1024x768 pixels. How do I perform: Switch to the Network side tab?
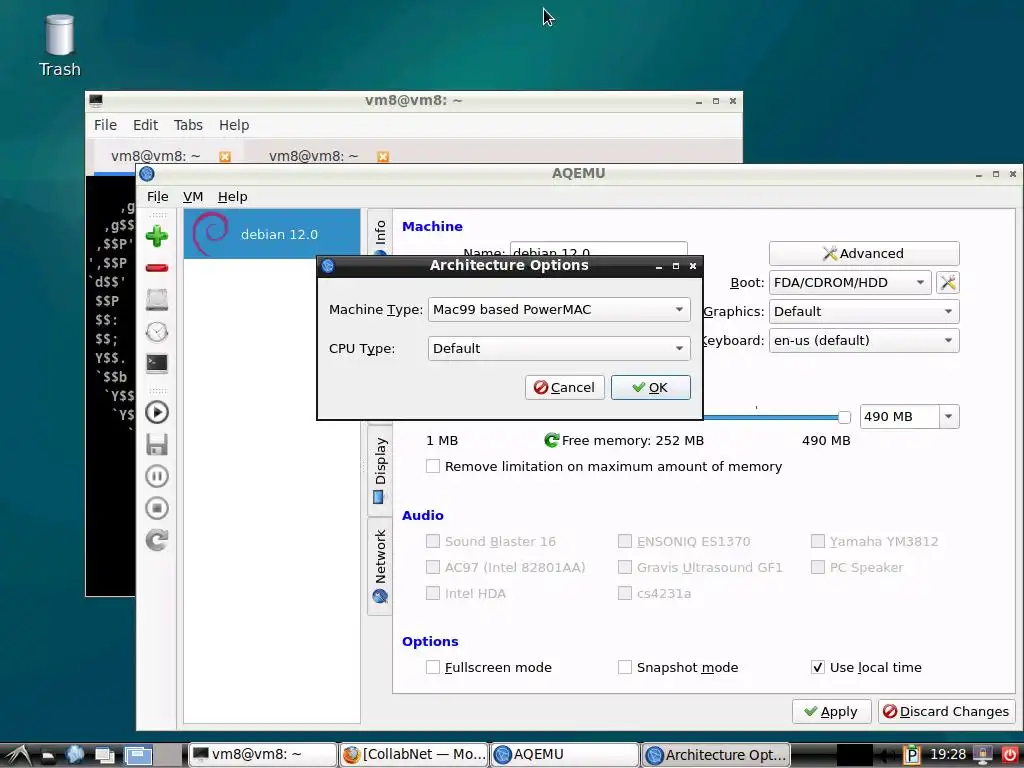point(380,566)
